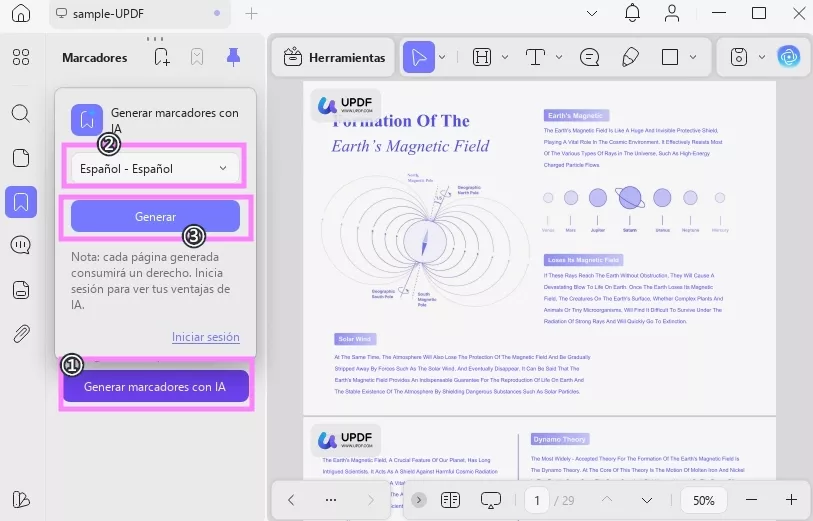Open the notifications bell
The width and height of the screenshot is (813, 521).
click(x=632, y=13)
